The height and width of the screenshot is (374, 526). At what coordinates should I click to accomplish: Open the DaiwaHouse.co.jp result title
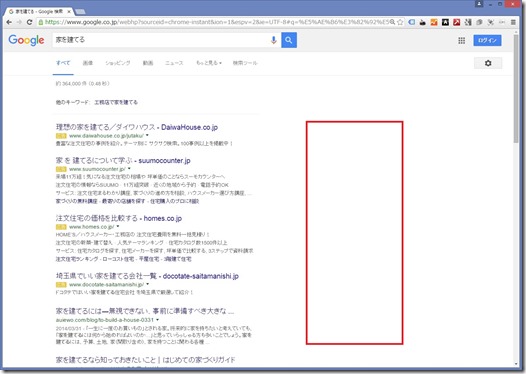(x=137, y=127)
